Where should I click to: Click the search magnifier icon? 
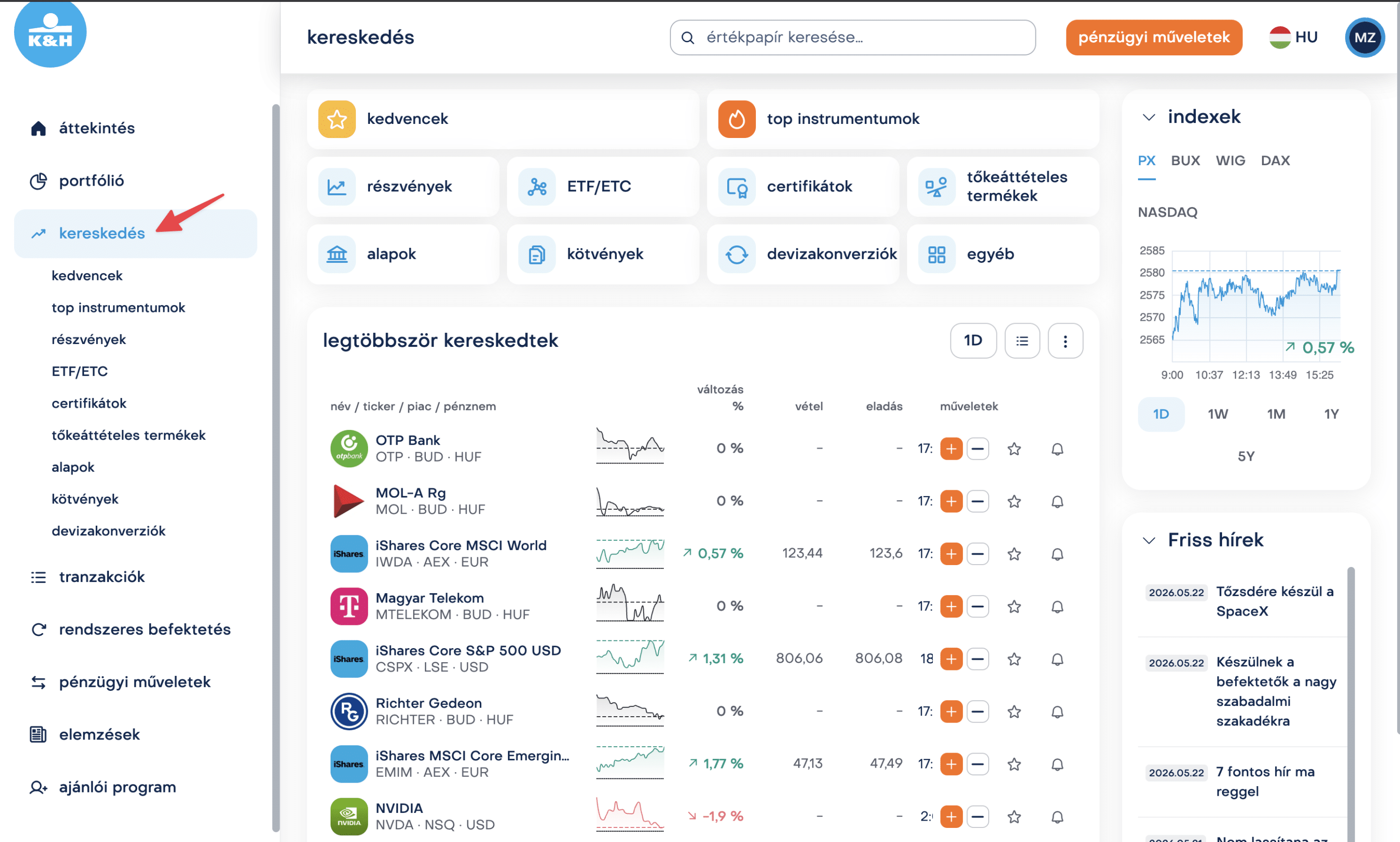coord(687,37)
